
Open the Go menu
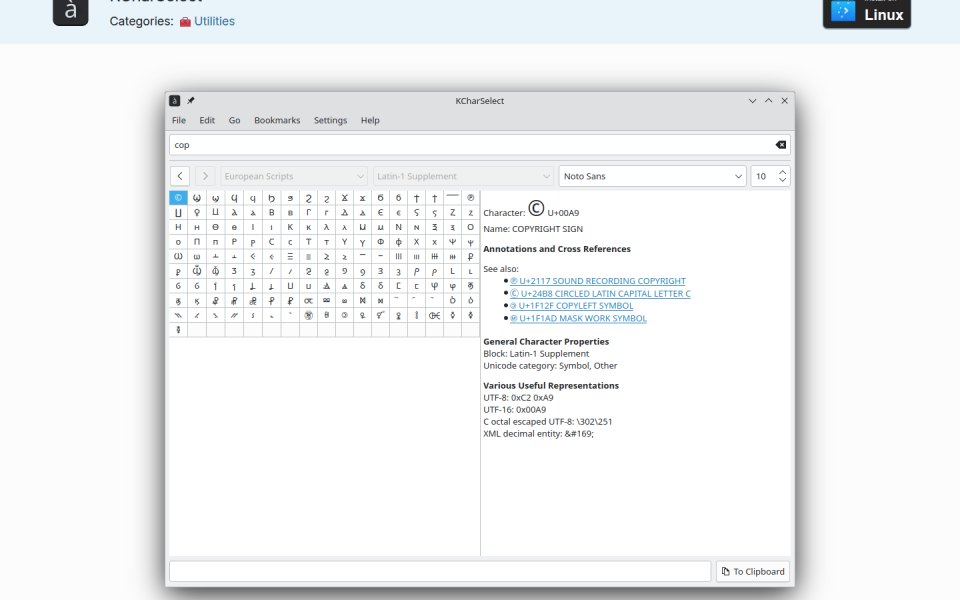coord(234,121)
